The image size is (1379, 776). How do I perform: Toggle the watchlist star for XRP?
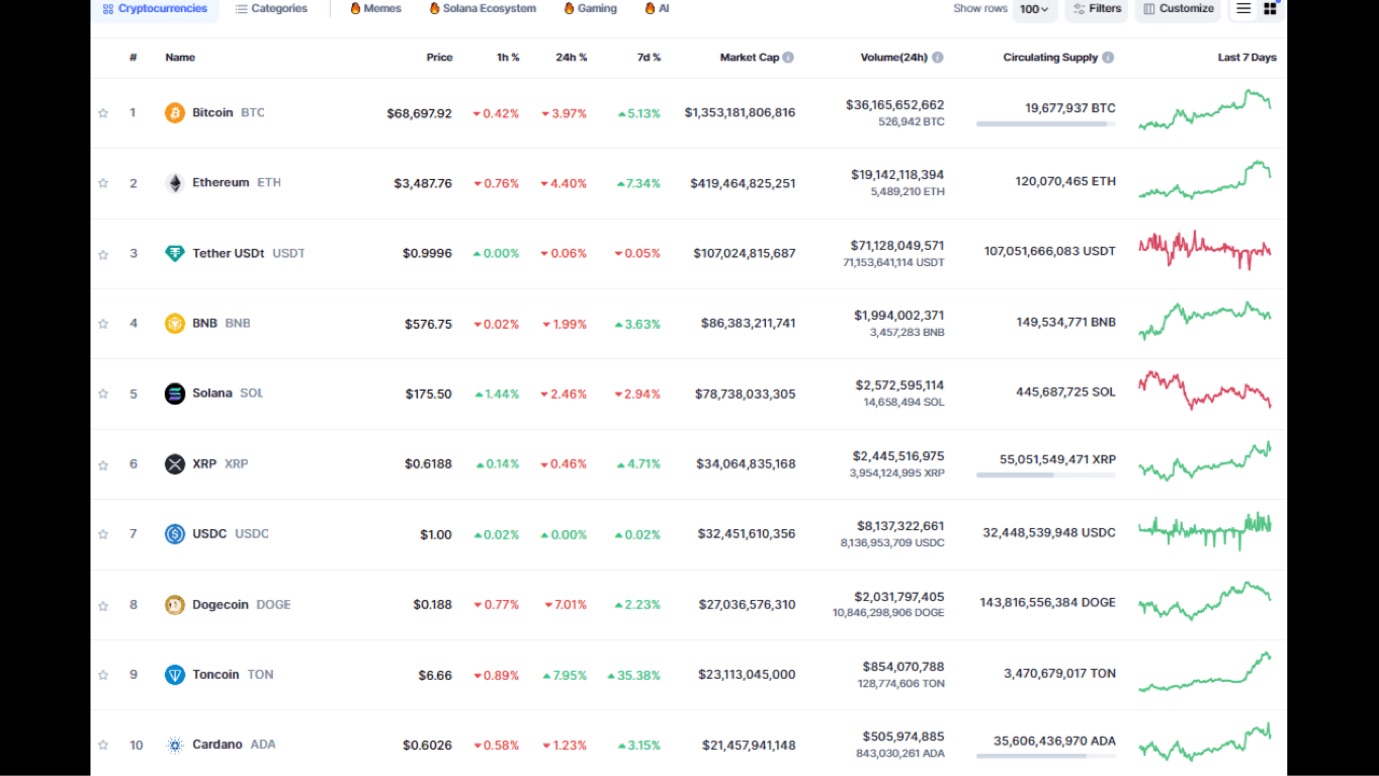tap(103, 465)
